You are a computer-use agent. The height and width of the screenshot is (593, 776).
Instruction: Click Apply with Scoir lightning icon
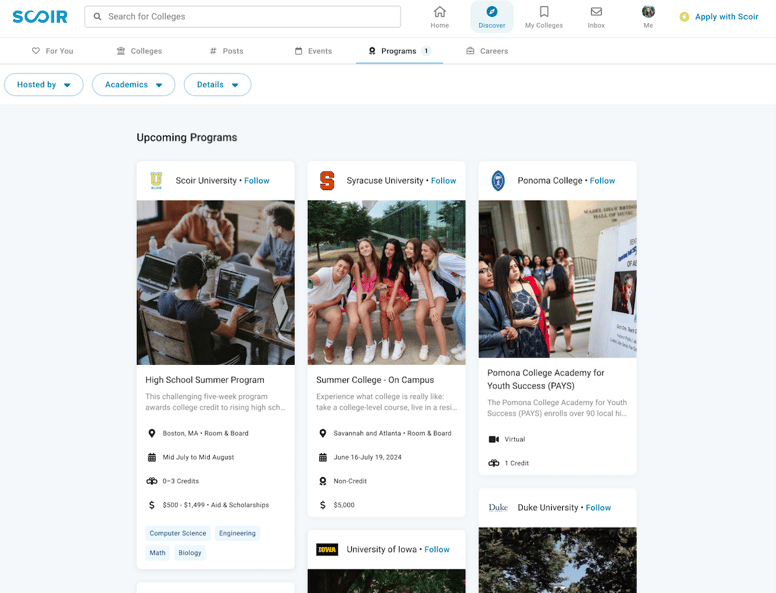tap(684, 17)
